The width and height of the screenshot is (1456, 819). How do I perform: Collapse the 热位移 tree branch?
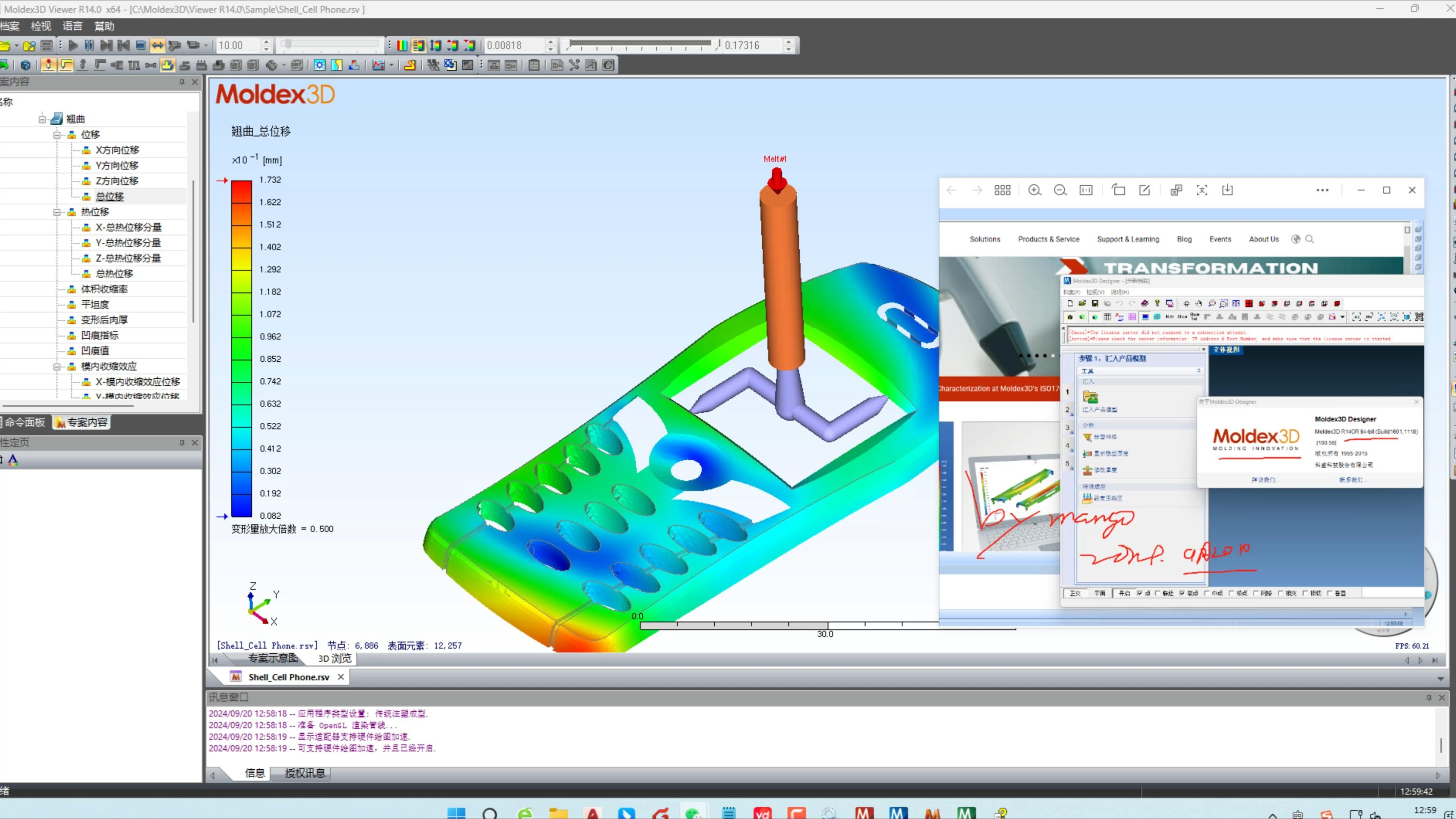57,212
